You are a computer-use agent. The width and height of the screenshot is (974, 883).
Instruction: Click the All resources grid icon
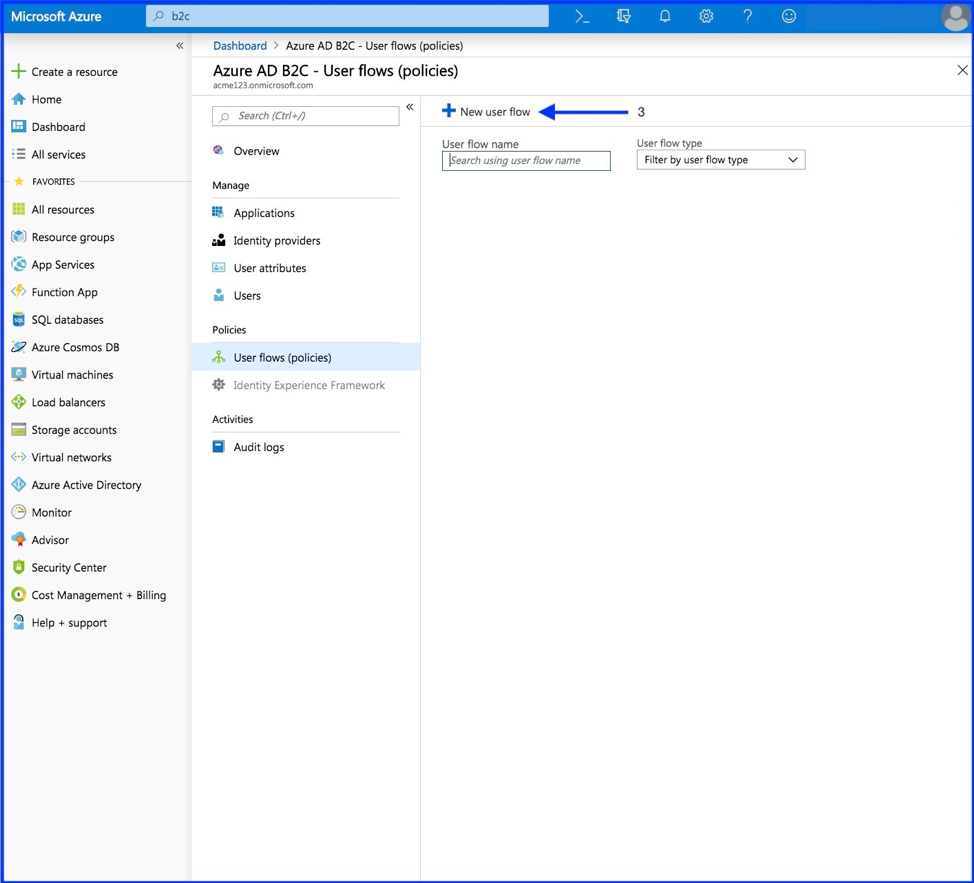(x=19, y=209)
